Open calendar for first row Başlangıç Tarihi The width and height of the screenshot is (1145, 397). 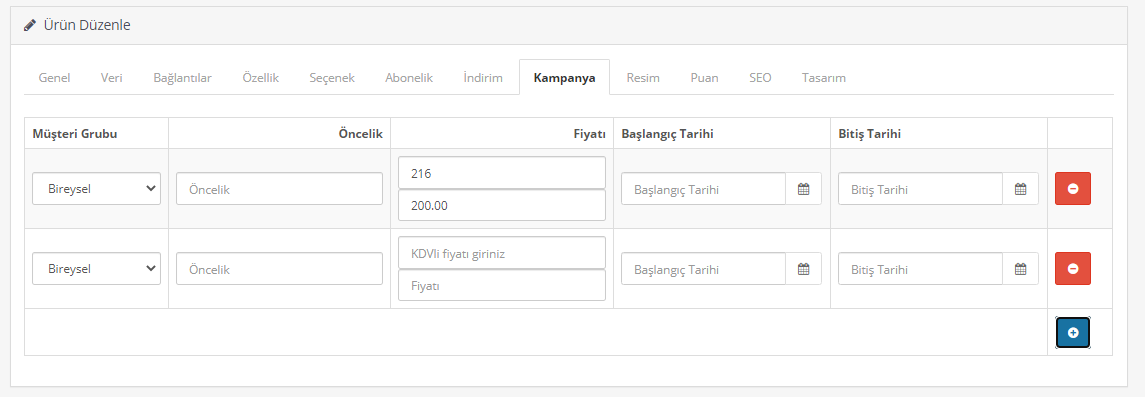(803, 189)
